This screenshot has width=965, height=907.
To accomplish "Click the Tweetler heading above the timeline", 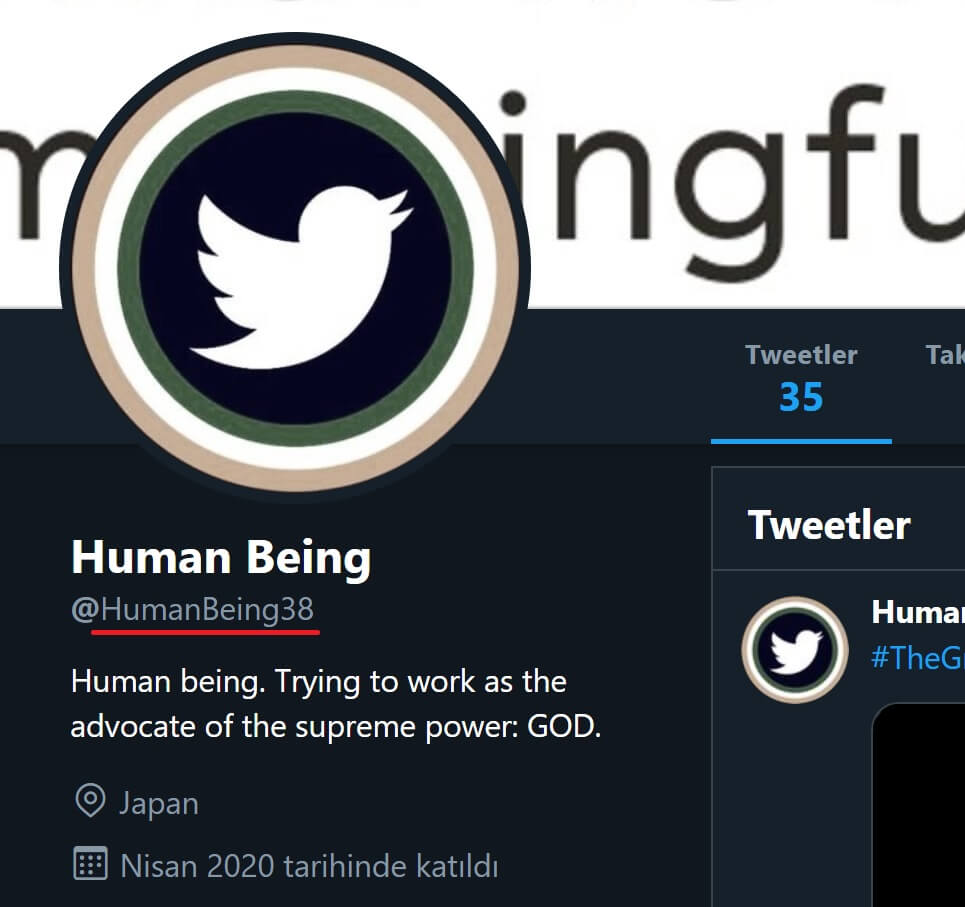I will pyautogui.click(x=829, y=525).
